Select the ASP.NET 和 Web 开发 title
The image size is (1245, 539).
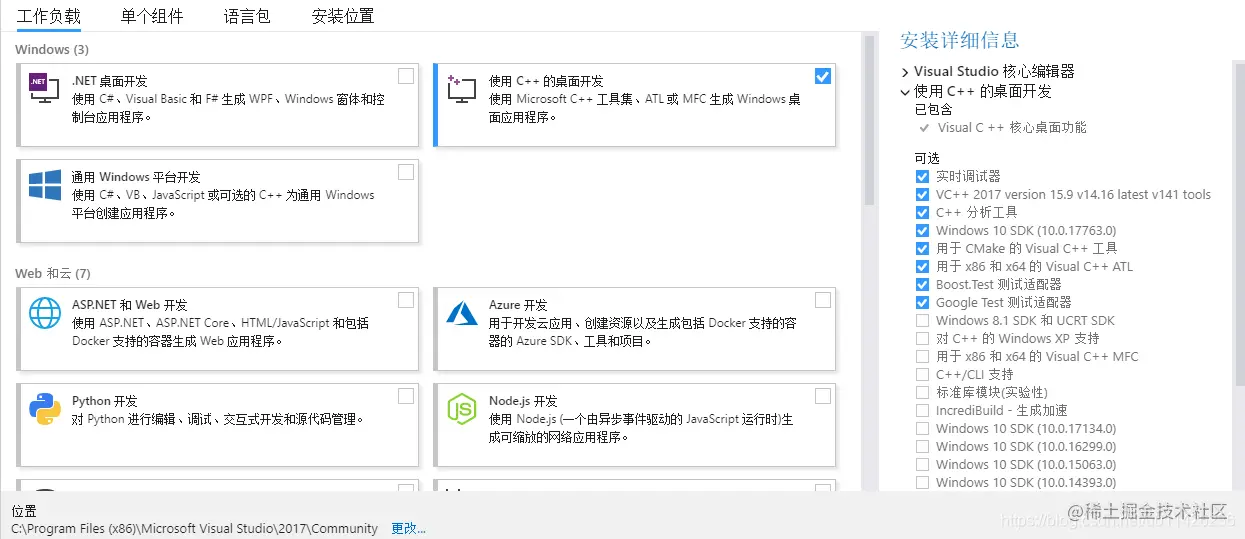coord(130,305)
